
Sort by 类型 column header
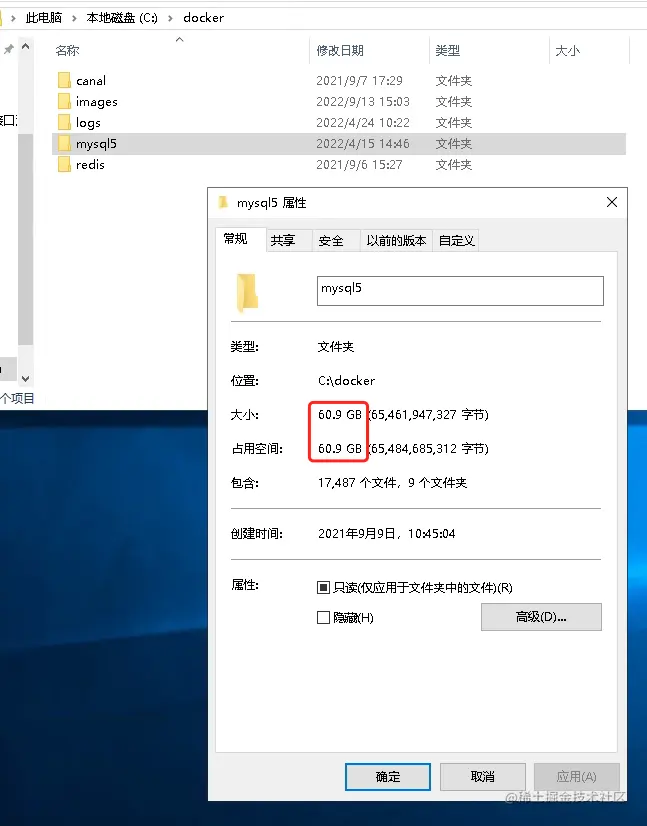(x=447, y=51)
